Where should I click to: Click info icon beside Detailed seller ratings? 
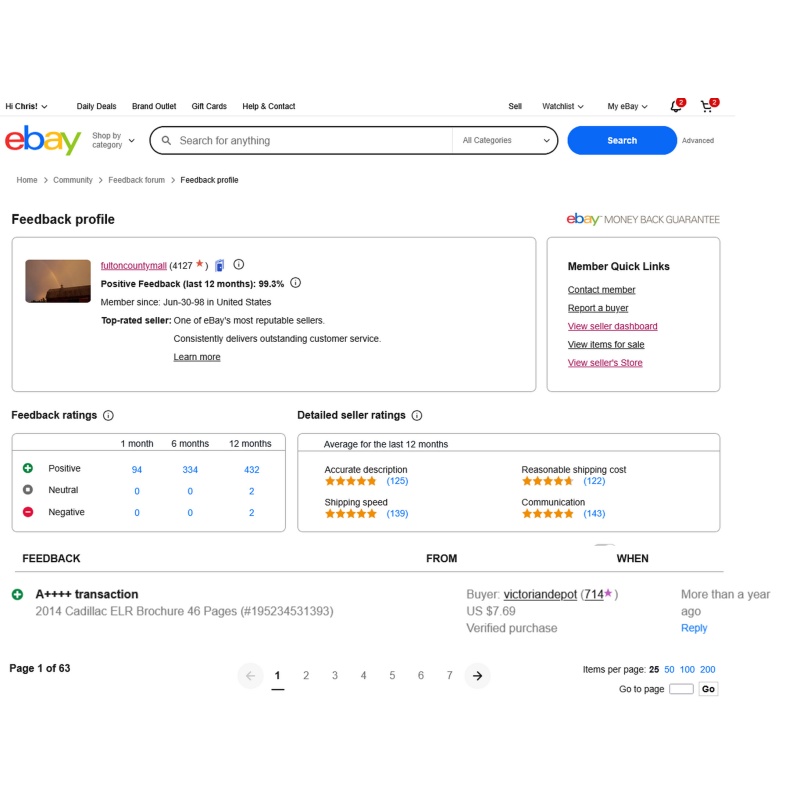pos(417,415)
